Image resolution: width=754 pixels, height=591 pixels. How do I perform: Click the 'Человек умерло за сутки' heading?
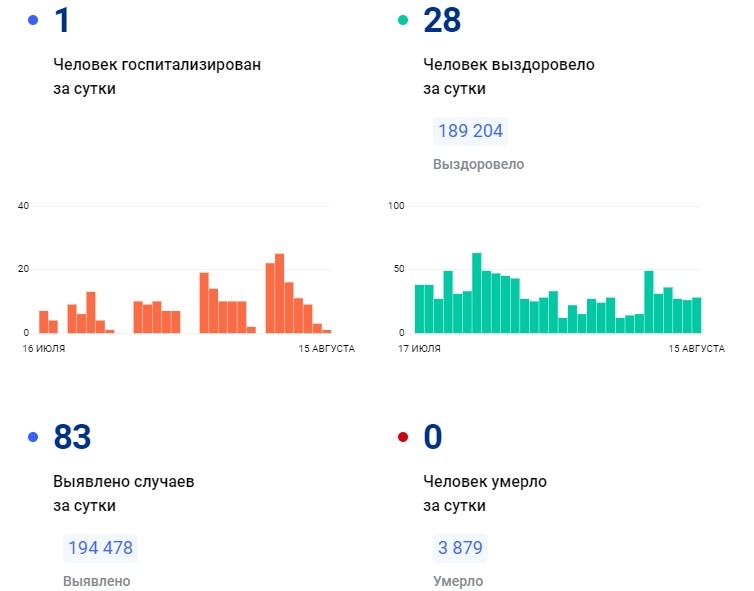(x=485, y=493)
